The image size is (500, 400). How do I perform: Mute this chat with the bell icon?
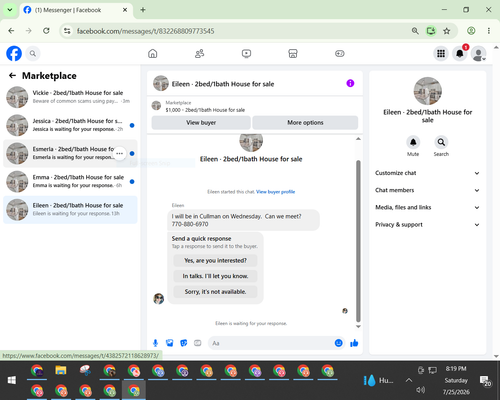pos(413,142)
